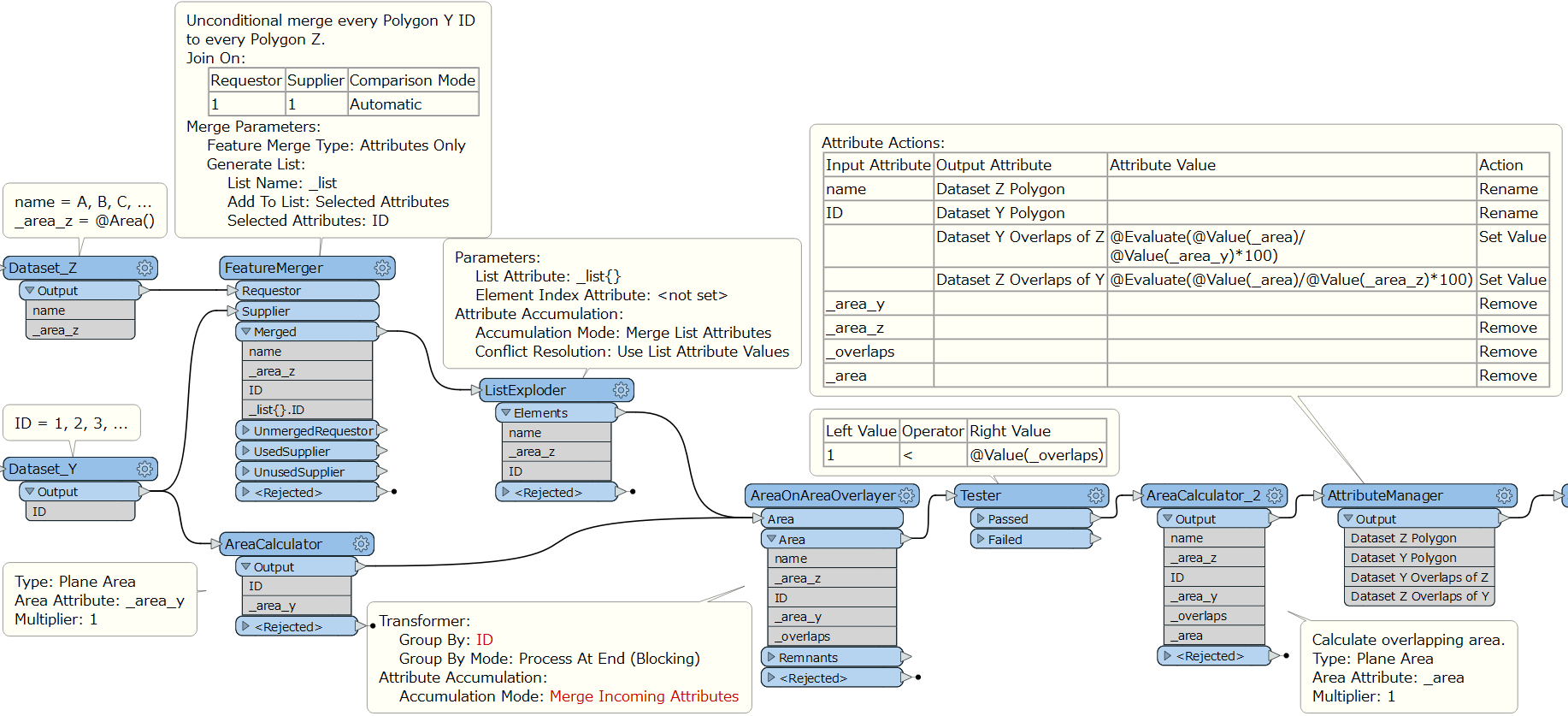Select the Tester transformer title
1568x716 pixels.
(x=981, y=495)
